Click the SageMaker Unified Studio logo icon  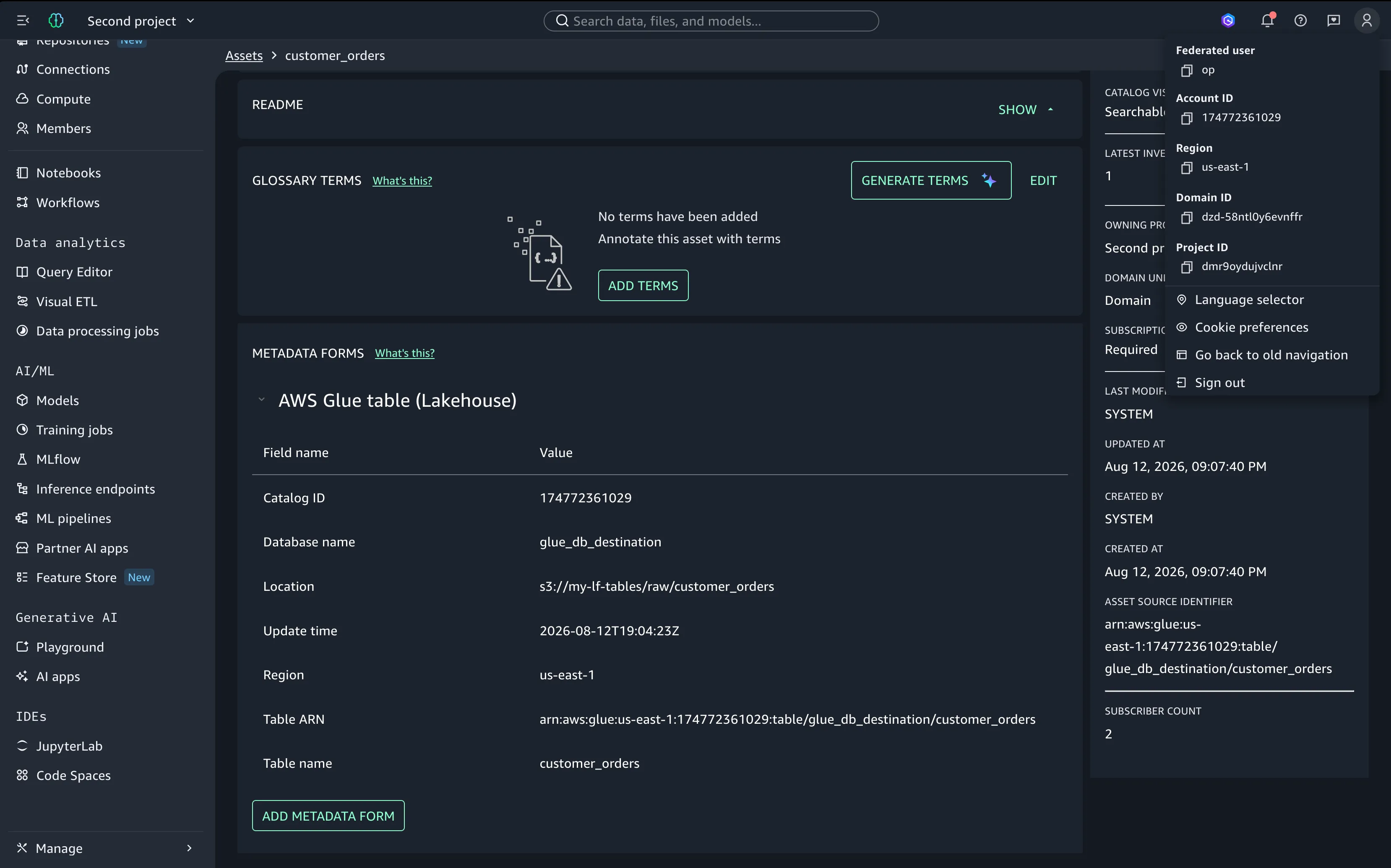[56, 21]
